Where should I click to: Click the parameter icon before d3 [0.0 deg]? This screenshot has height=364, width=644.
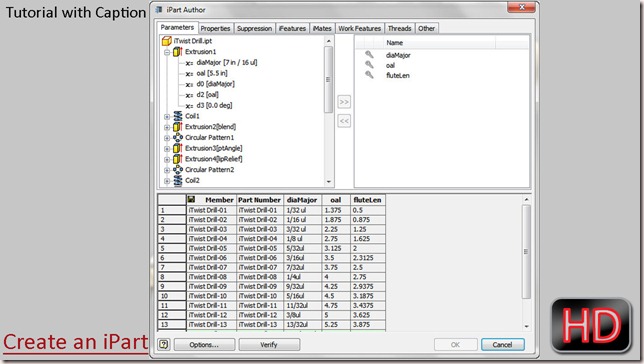pyautogui.click(x=189, y=106)
